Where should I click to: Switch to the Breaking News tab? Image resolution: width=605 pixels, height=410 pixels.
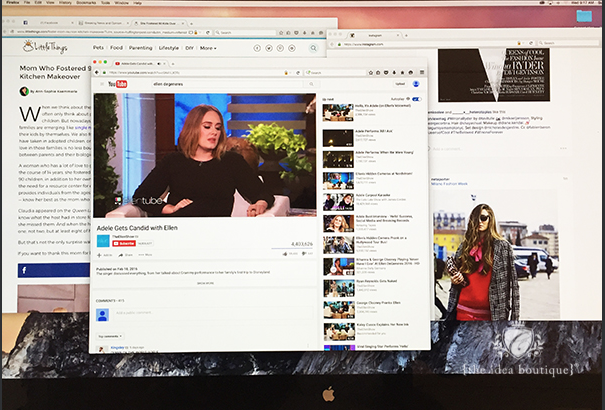103,23
